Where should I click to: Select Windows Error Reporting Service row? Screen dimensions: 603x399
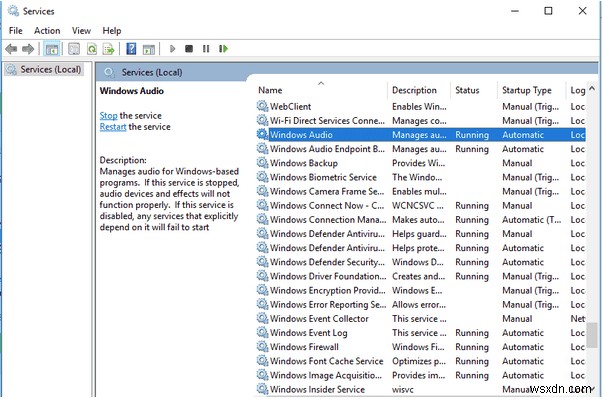tap(421, 304)
